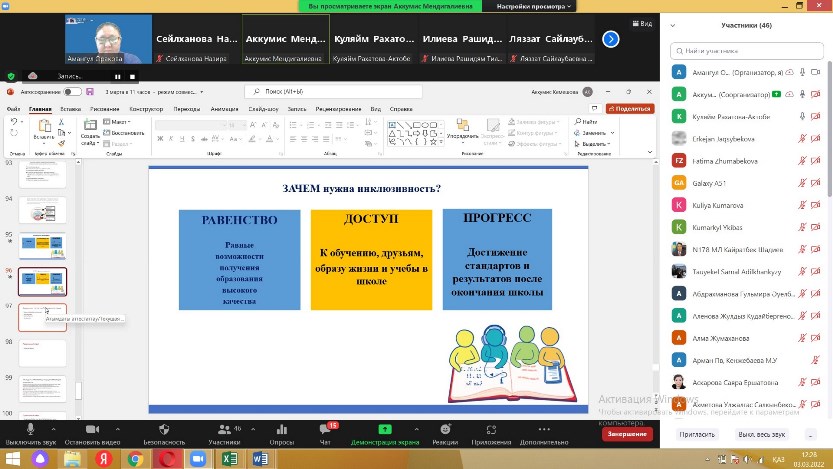Pause the meeting recording

pos(118,76)
